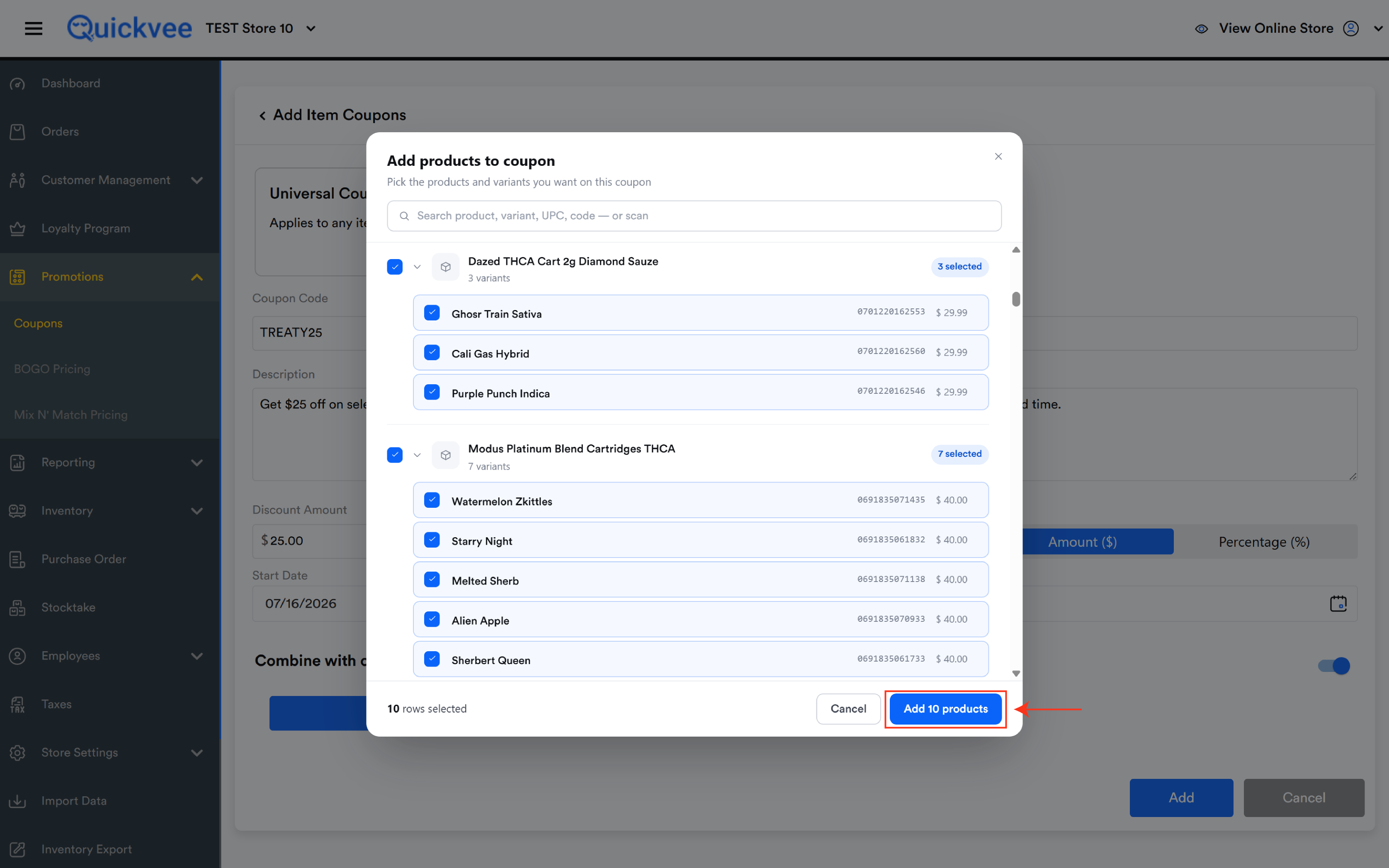The width and height of the screenshot is (1389, 868).
Task: Uncheck the Alien Apple variant
Action: pos(432,619)
